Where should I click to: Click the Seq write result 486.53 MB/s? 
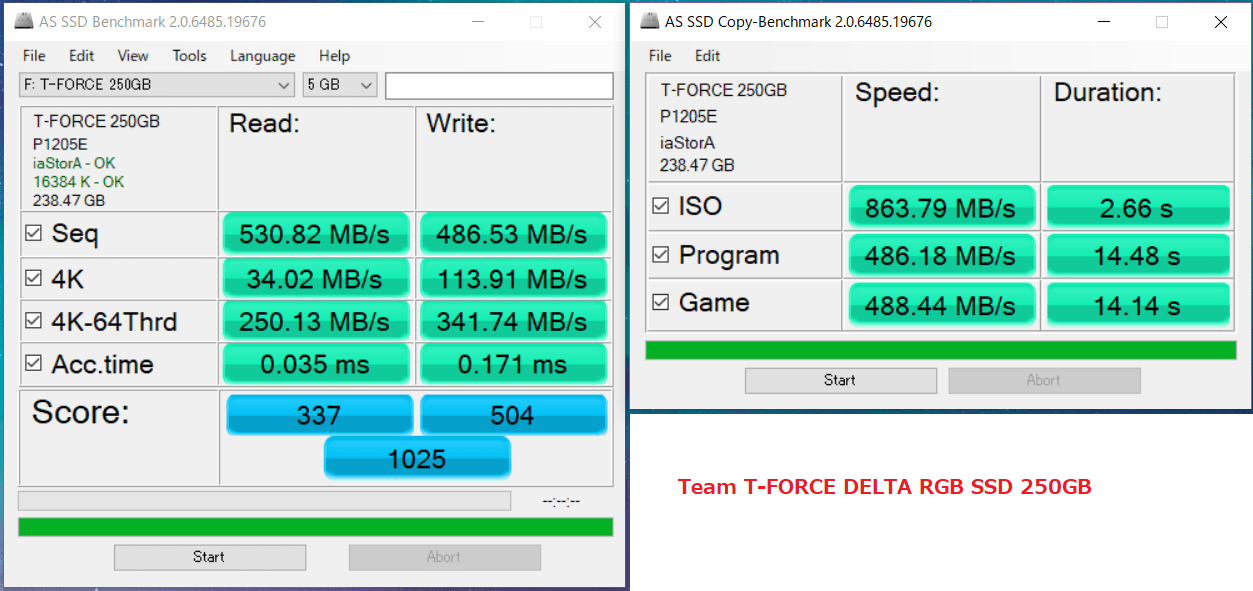coord(513,234)
